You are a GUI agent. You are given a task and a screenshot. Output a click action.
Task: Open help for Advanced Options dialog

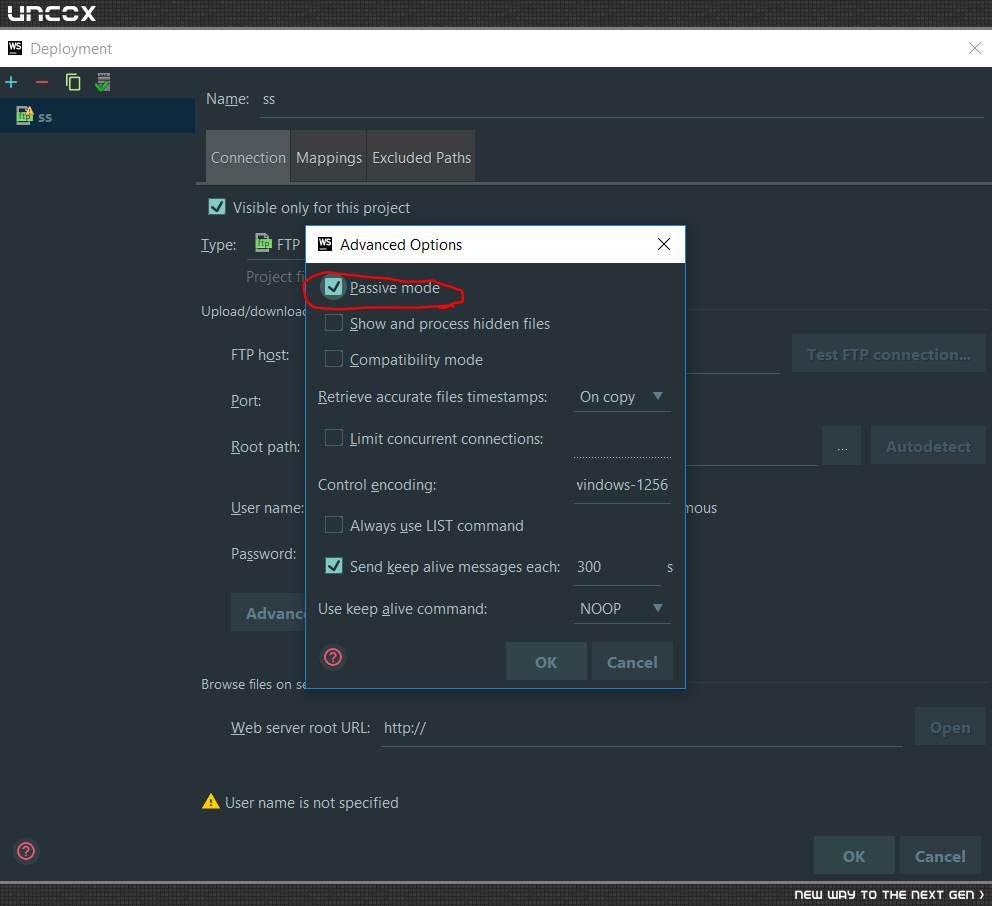tap(333, 657)
